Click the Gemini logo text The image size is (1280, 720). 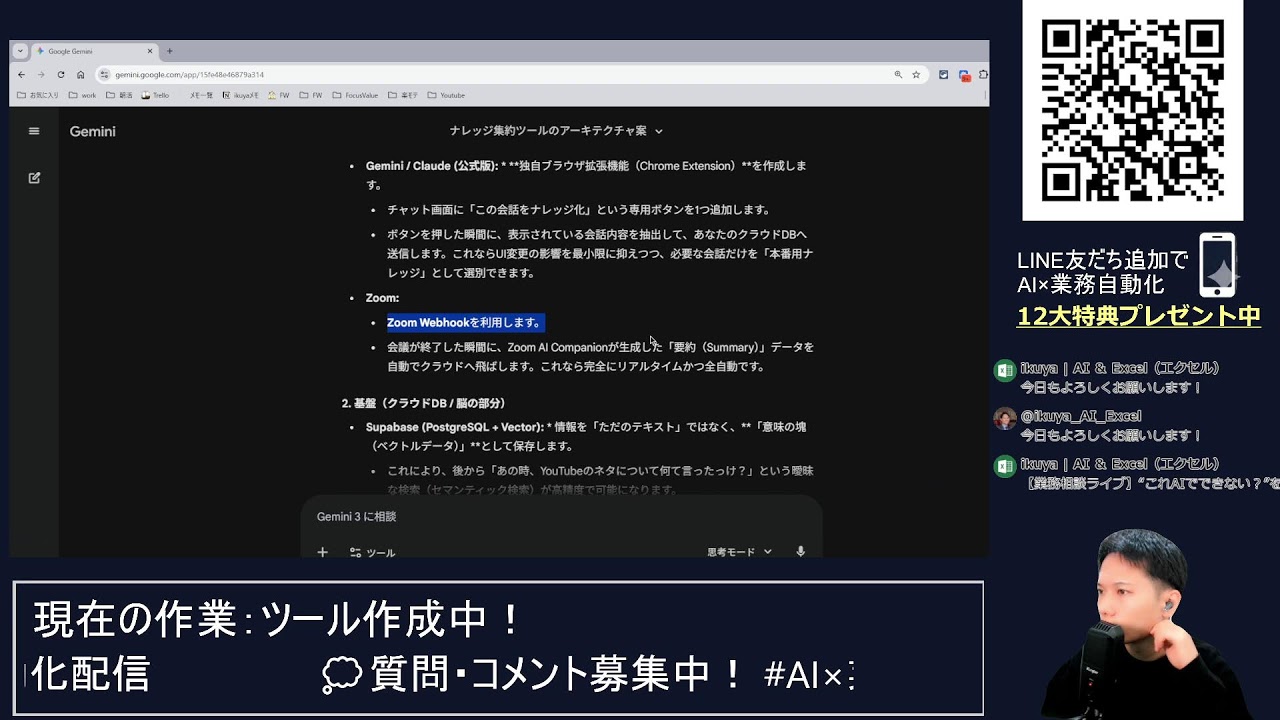click(92, 131)
